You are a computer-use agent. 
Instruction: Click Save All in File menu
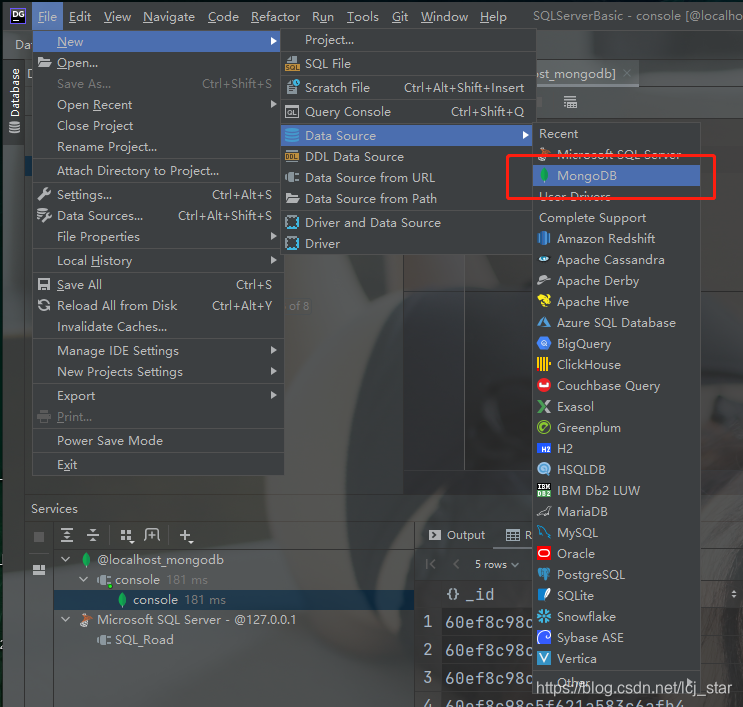pos(158,285)
